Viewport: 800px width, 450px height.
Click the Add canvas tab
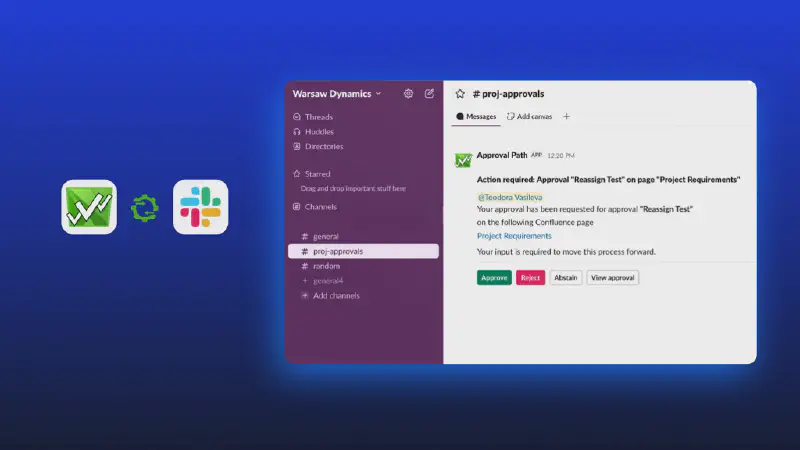(x=530, y=116)
